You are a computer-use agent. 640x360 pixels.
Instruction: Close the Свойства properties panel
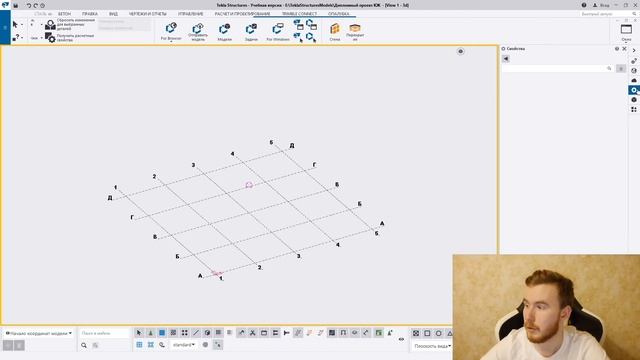pyautogui.click(x=624, y=49)
